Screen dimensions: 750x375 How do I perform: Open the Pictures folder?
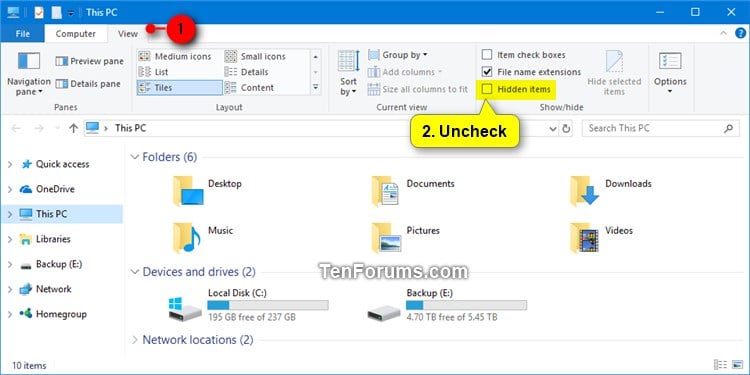click(405, 237)
